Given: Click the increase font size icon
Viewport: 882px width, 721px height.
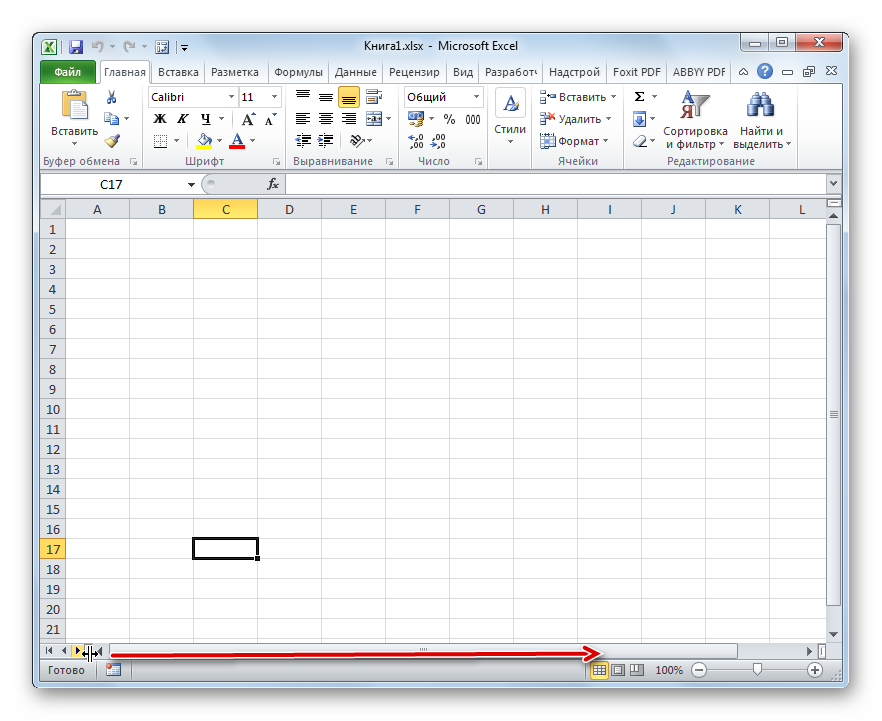Looking at the screenshot, I should [248, 119].
